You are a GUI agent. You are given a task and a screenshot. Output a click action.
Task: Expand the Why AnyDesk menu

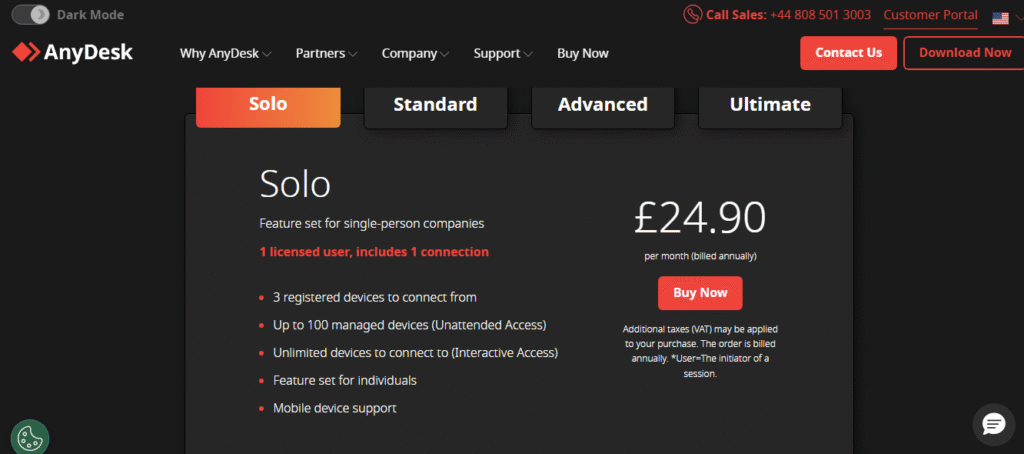225,54
